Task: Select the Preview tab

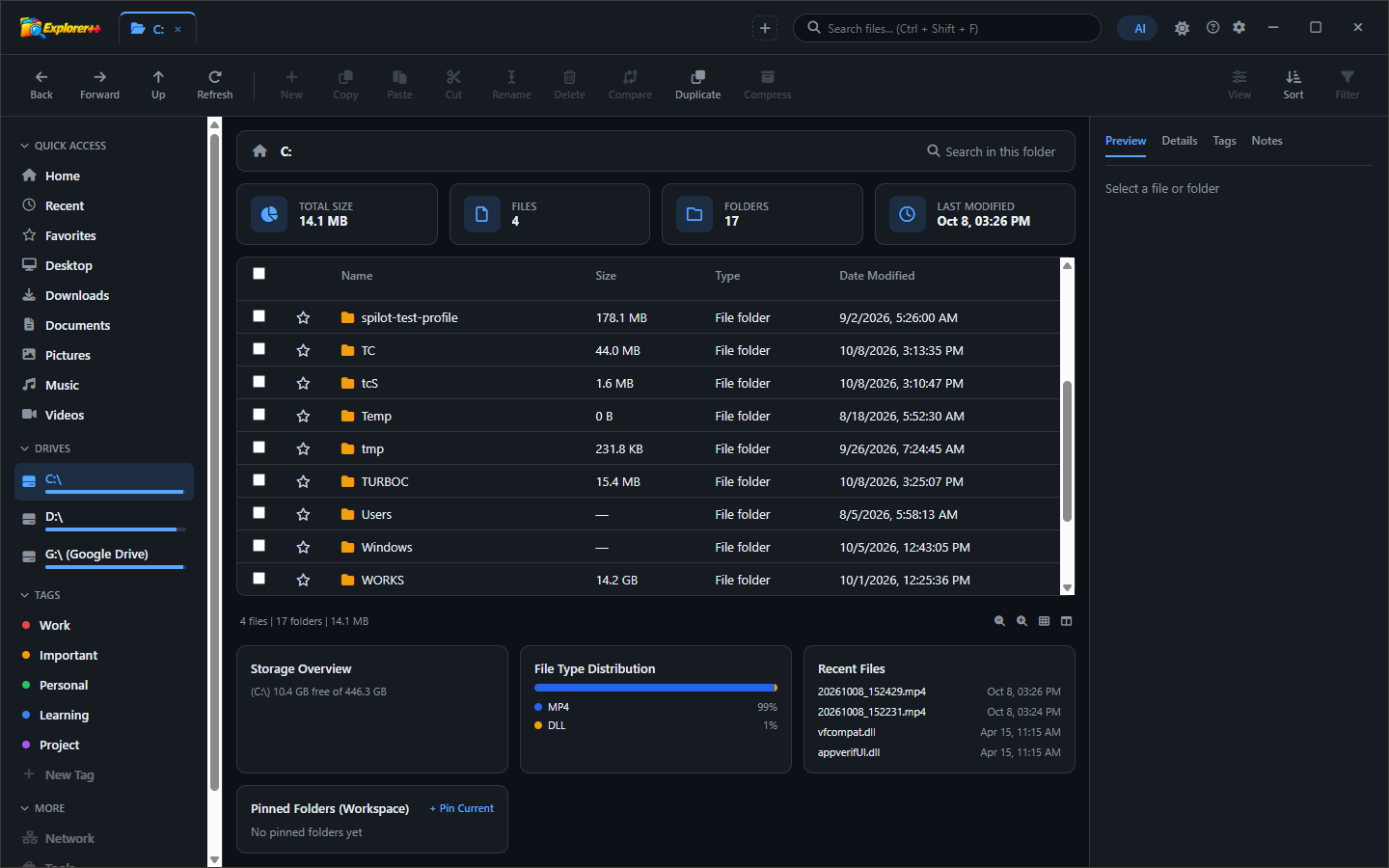Action: tap(1126, 141)
